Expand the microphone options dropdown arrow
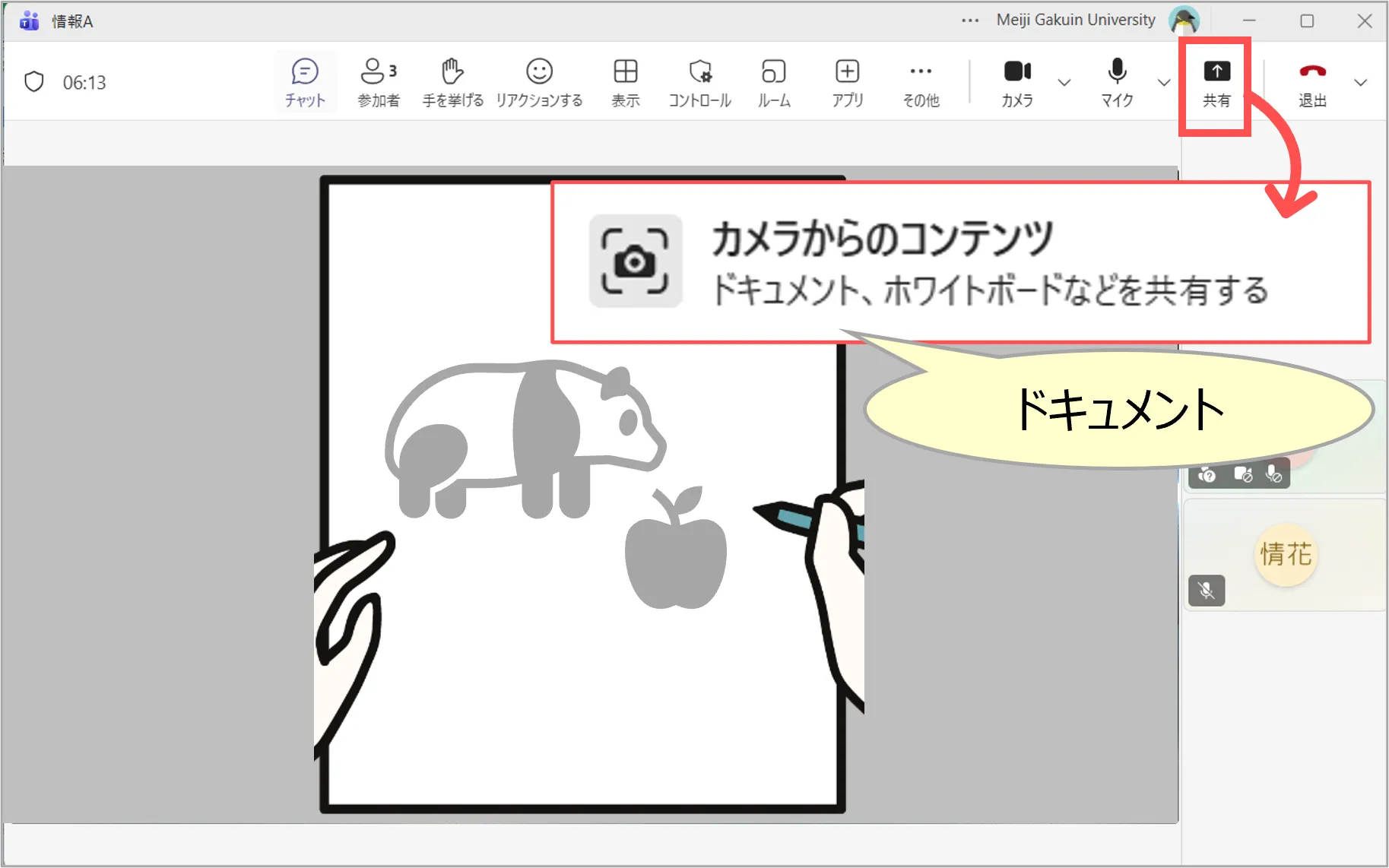The height and width of the screenshot is (868, 1389). tap(1164, 82)
